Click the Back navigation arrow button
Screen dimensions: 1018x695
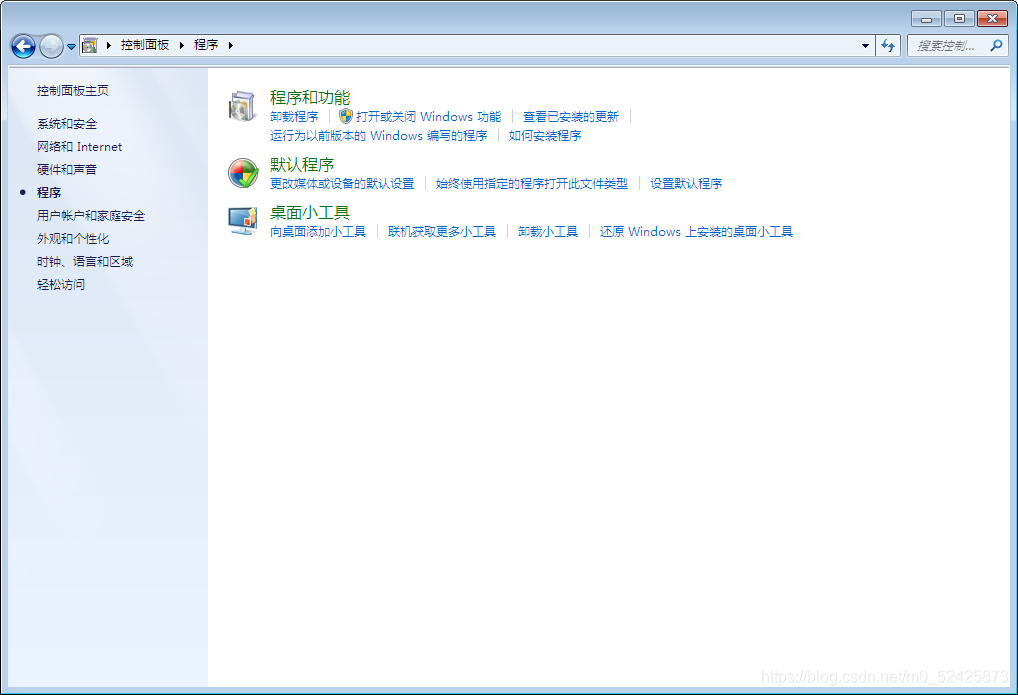[x=22, y=45]
